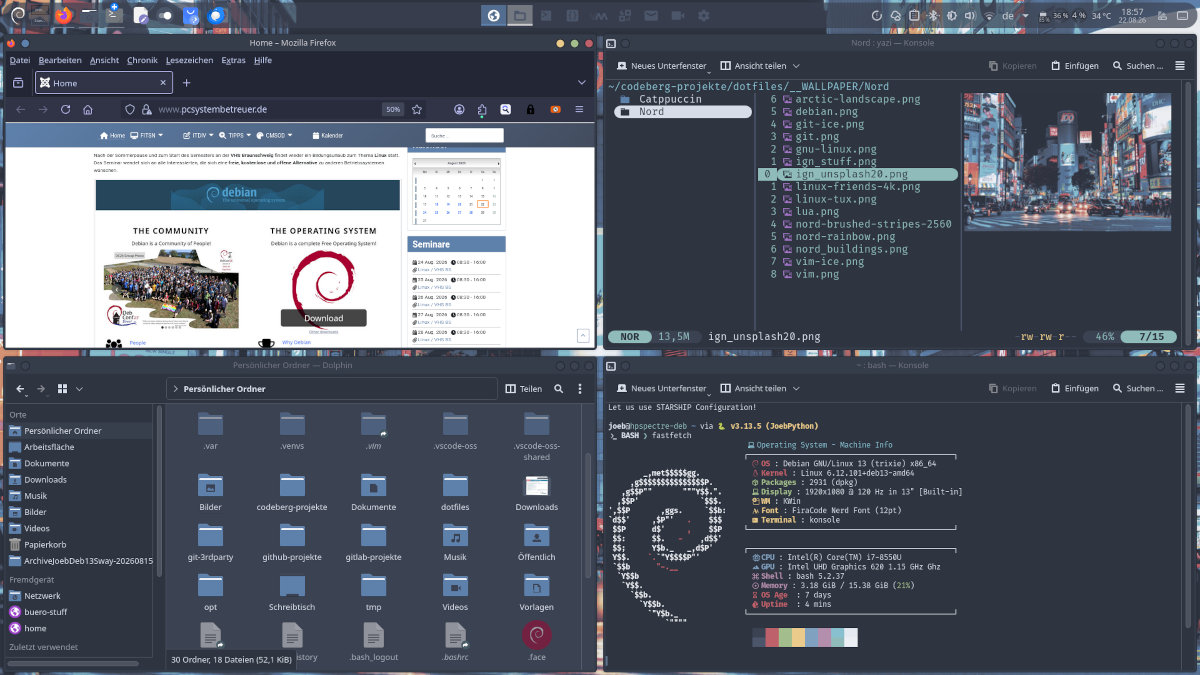Open the Debian application launcher in top panel

18,15
